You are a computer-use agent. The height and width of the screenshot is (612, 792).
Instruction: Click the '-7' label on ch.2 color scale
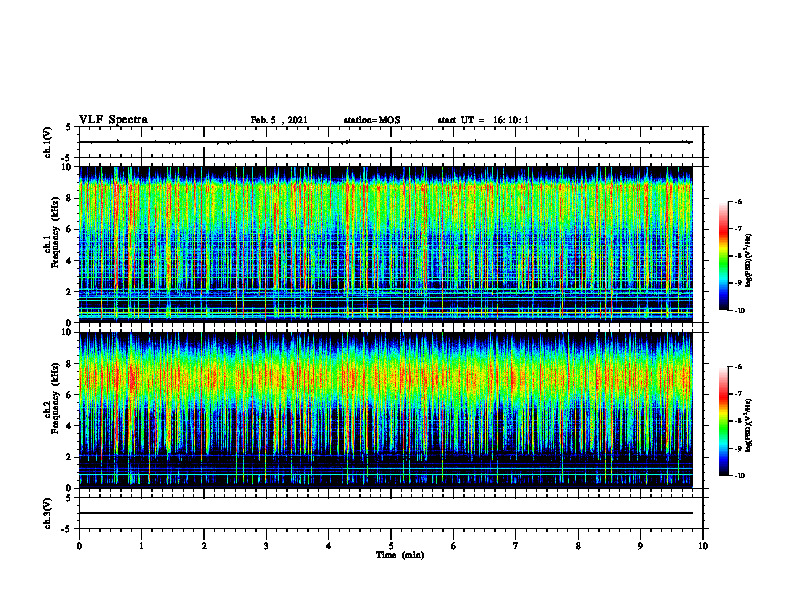click(738, 393)
